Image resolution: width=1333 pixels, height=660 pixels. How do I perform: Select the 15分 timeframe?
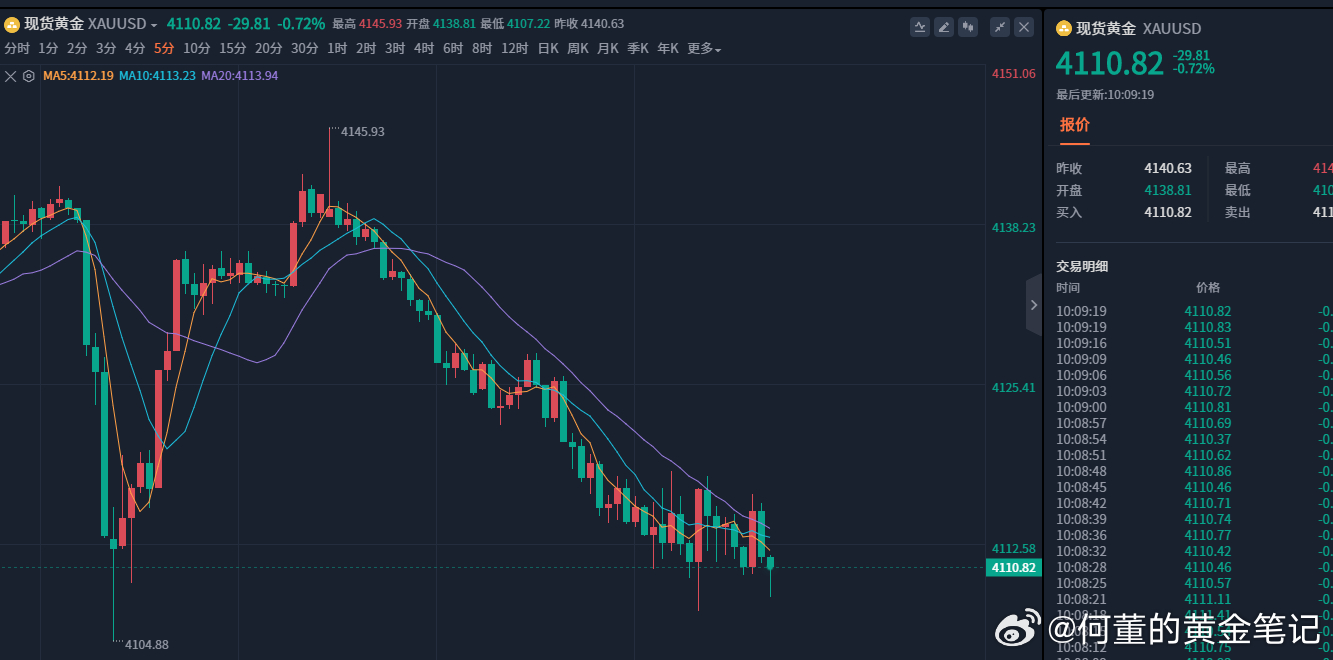(x=233, y=48)
